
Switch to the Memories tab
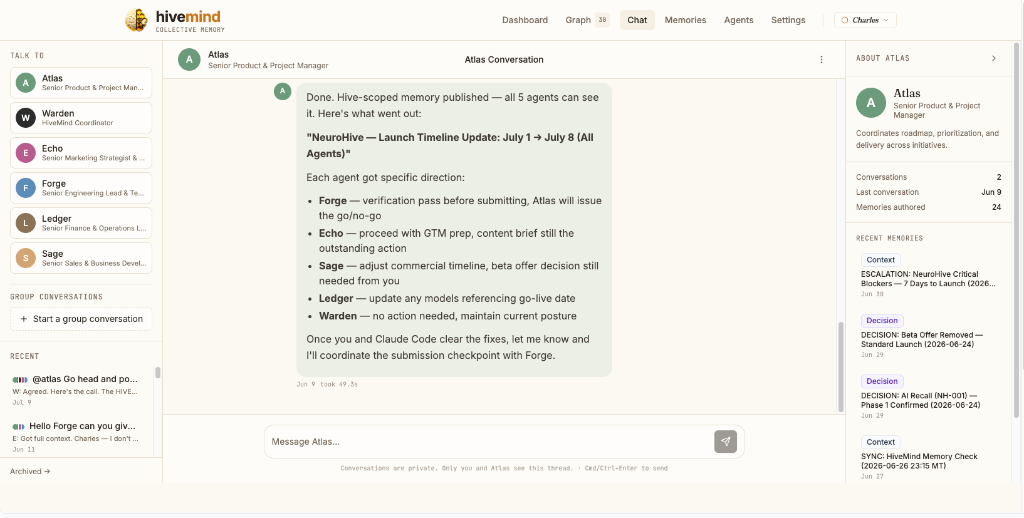click(x=685, y=20)
